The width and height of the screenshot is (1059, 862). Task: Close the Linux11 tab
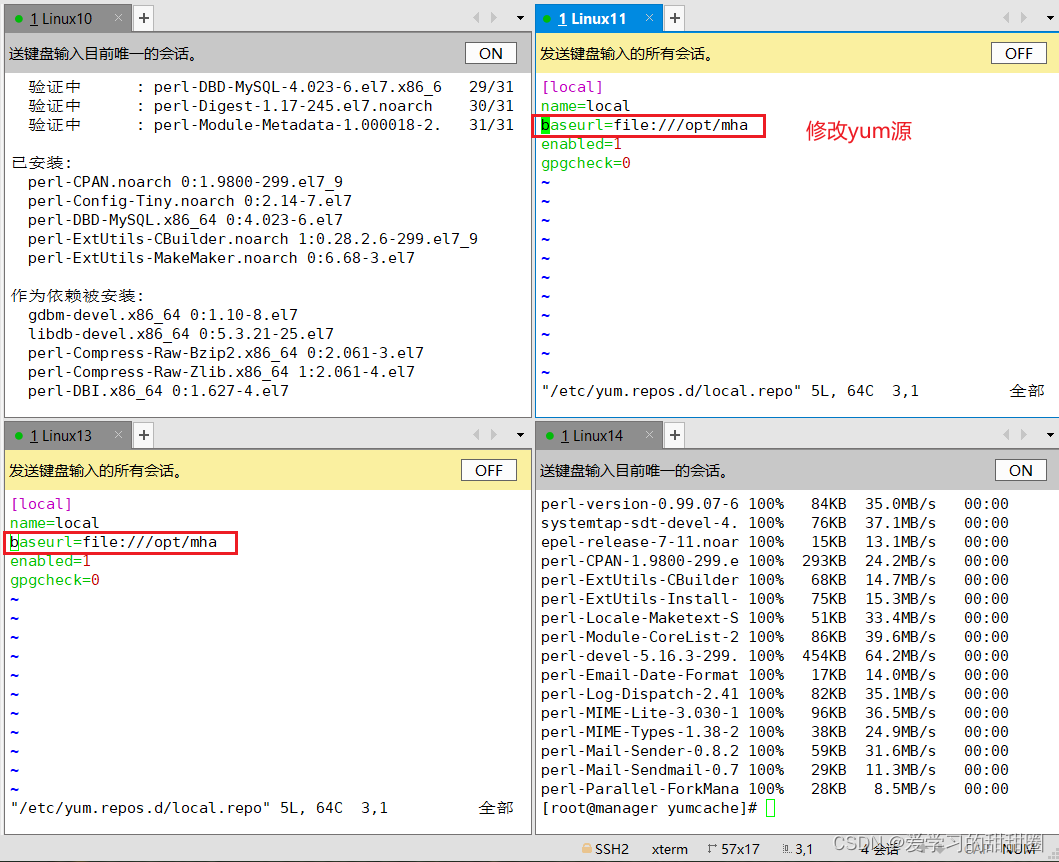tap(649, 18)
